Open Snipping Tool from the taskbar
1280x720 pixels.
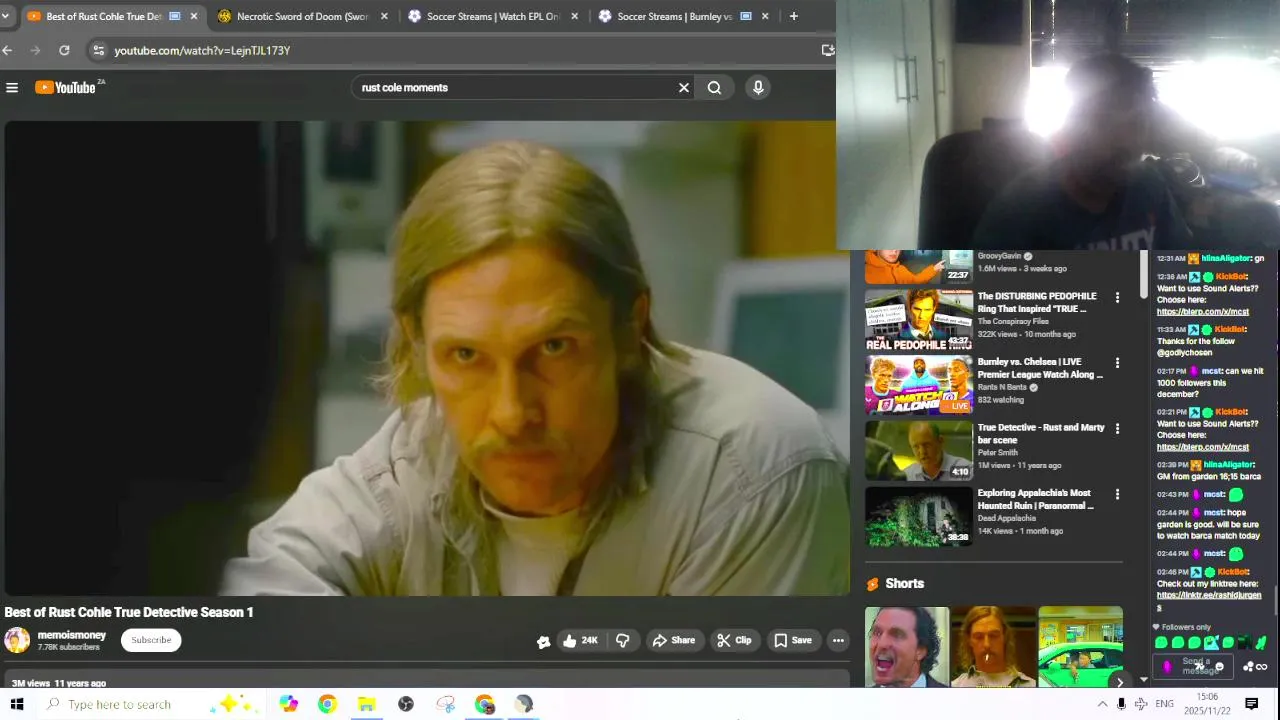click(x=446, y=704)
